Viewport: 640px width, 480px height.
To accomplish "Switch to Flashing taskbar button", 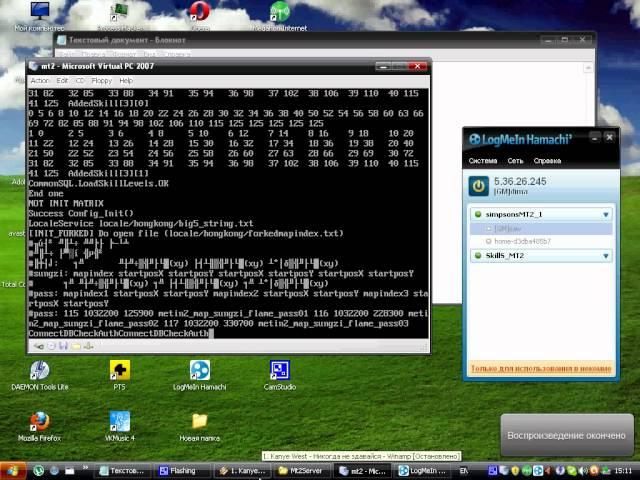I will [182, 471].
